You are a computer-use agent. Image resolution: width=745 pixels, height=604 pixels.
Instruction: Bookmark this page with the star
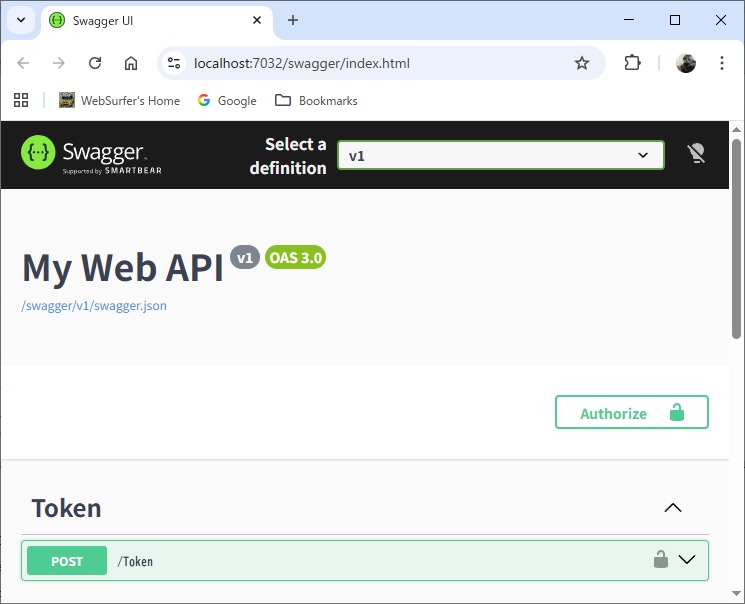pos(582,63)
